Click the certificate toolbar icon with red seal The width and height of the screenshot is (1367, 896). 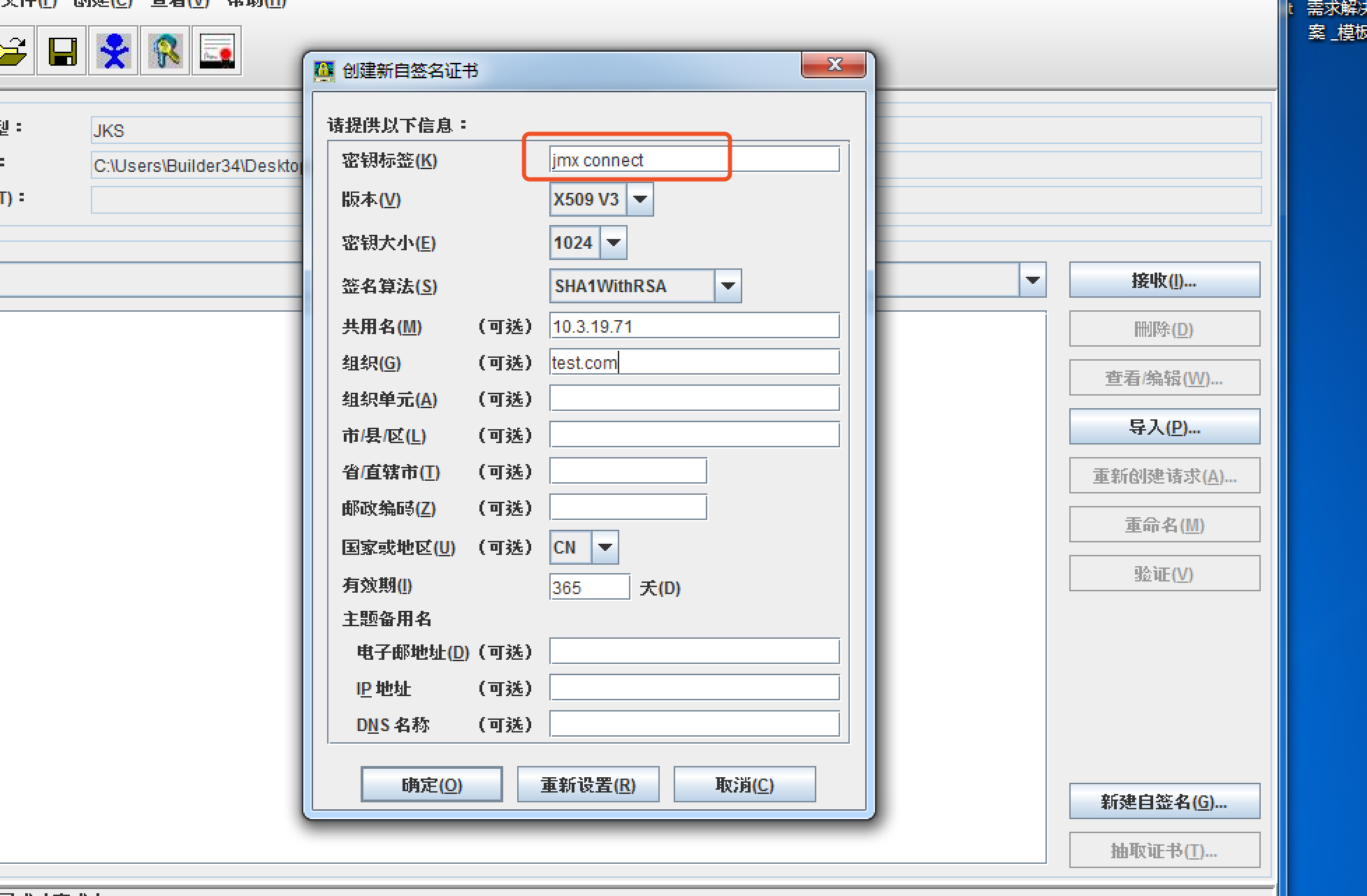click(217, 51)
